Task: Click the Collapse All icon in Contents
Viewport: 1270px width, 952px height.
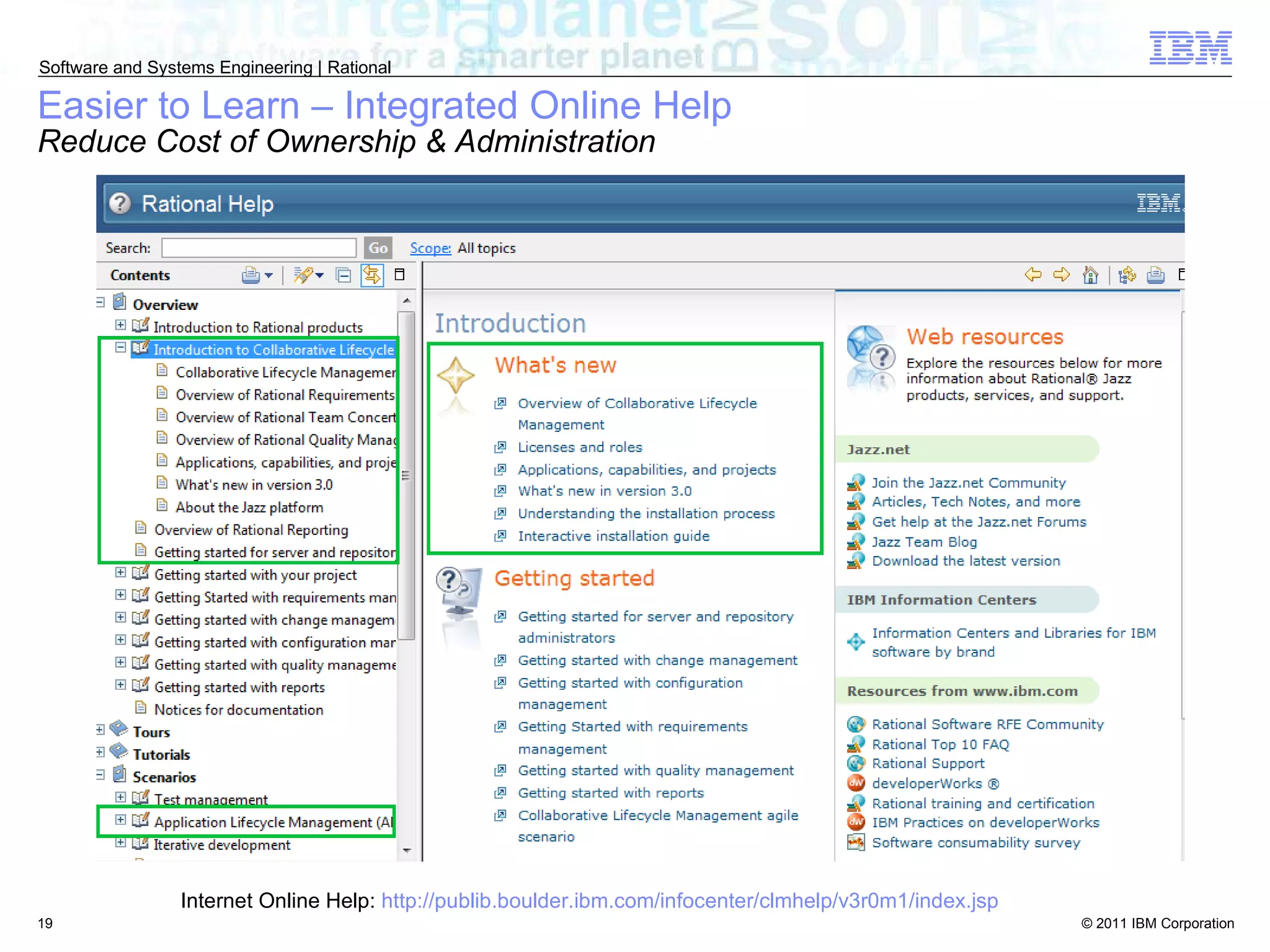Action: (343, 275)
